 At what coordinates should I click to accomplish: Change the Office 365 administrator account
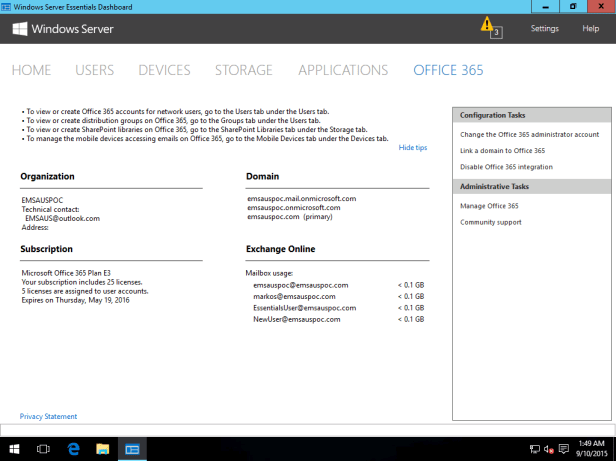[x=529, y=134]
